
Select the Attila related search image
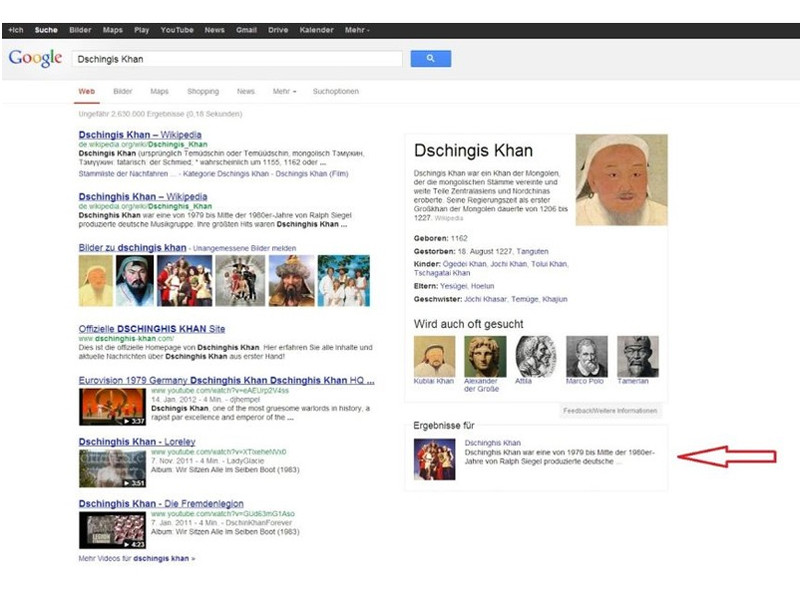[x=536, y=356]
